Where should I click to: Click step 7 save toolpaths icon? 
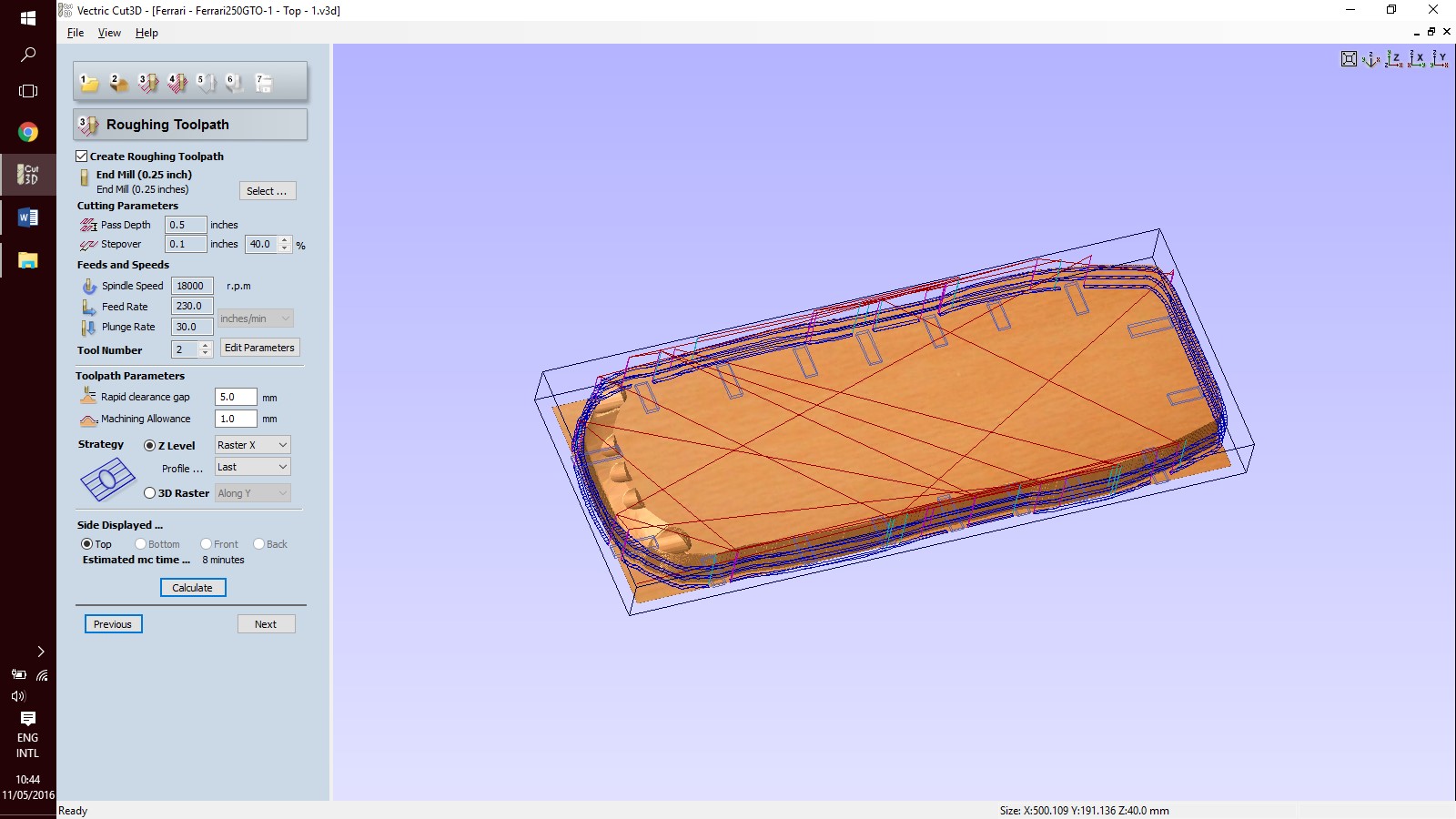click(x=264, y=83)
